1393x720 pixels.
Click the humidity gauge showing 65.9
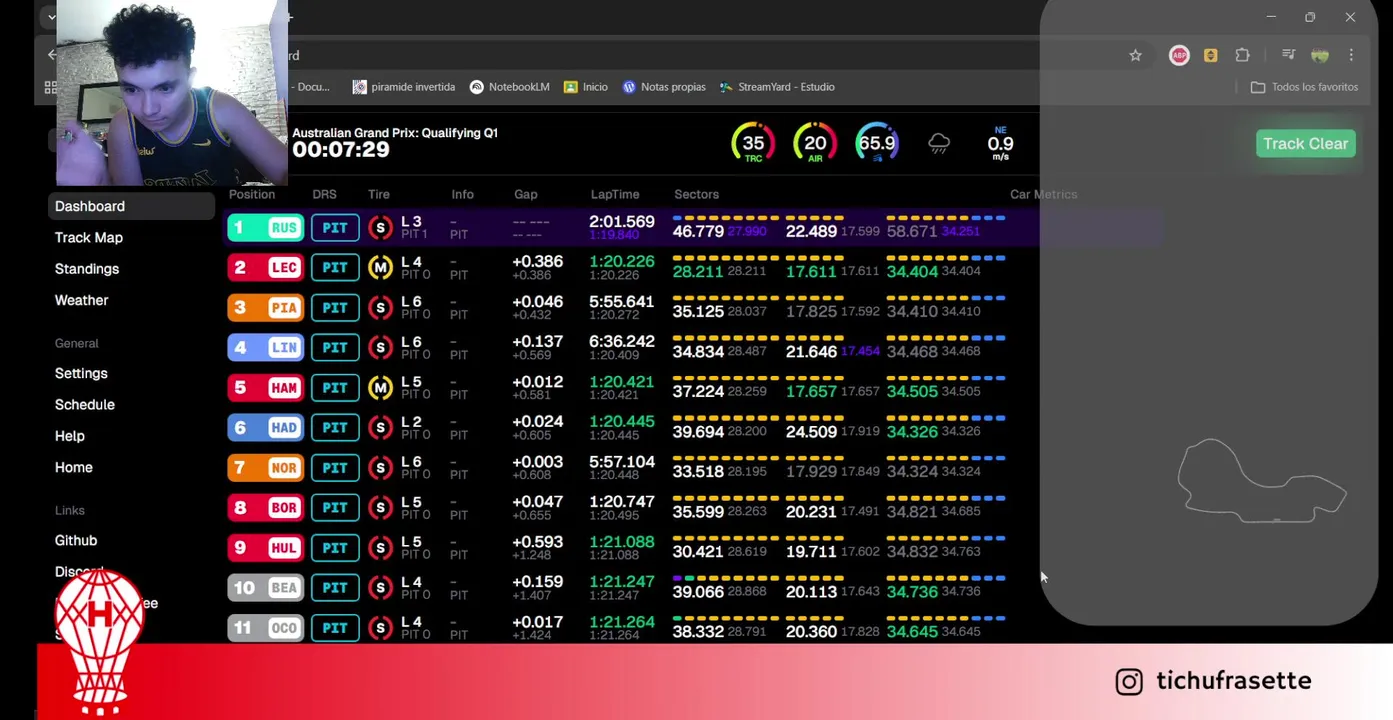[x=877, y=144]
